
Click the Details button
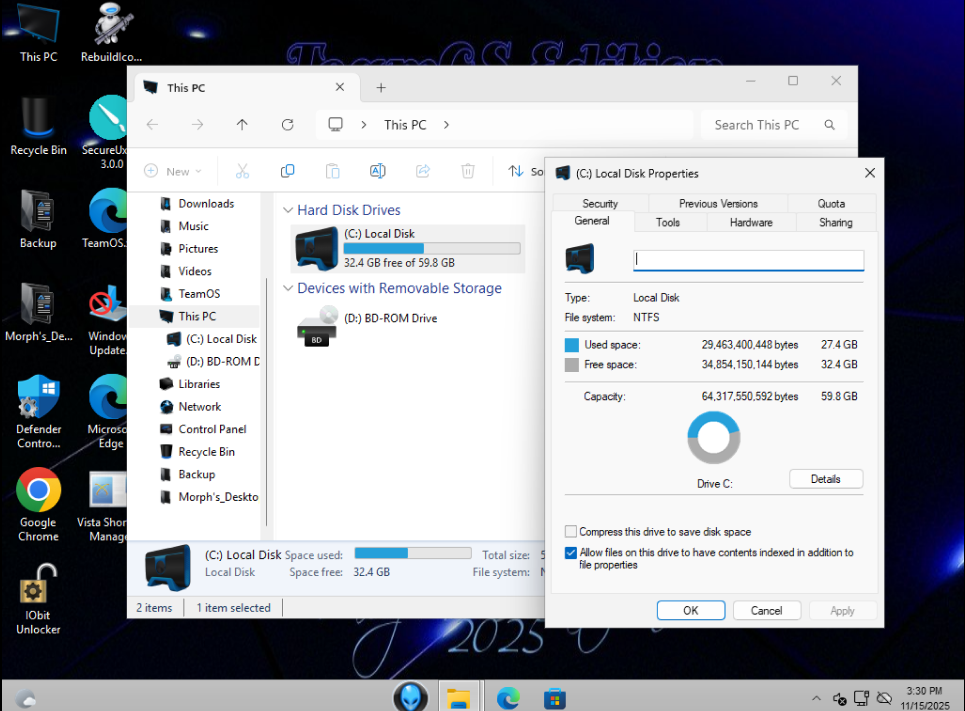tap(825, 479)
